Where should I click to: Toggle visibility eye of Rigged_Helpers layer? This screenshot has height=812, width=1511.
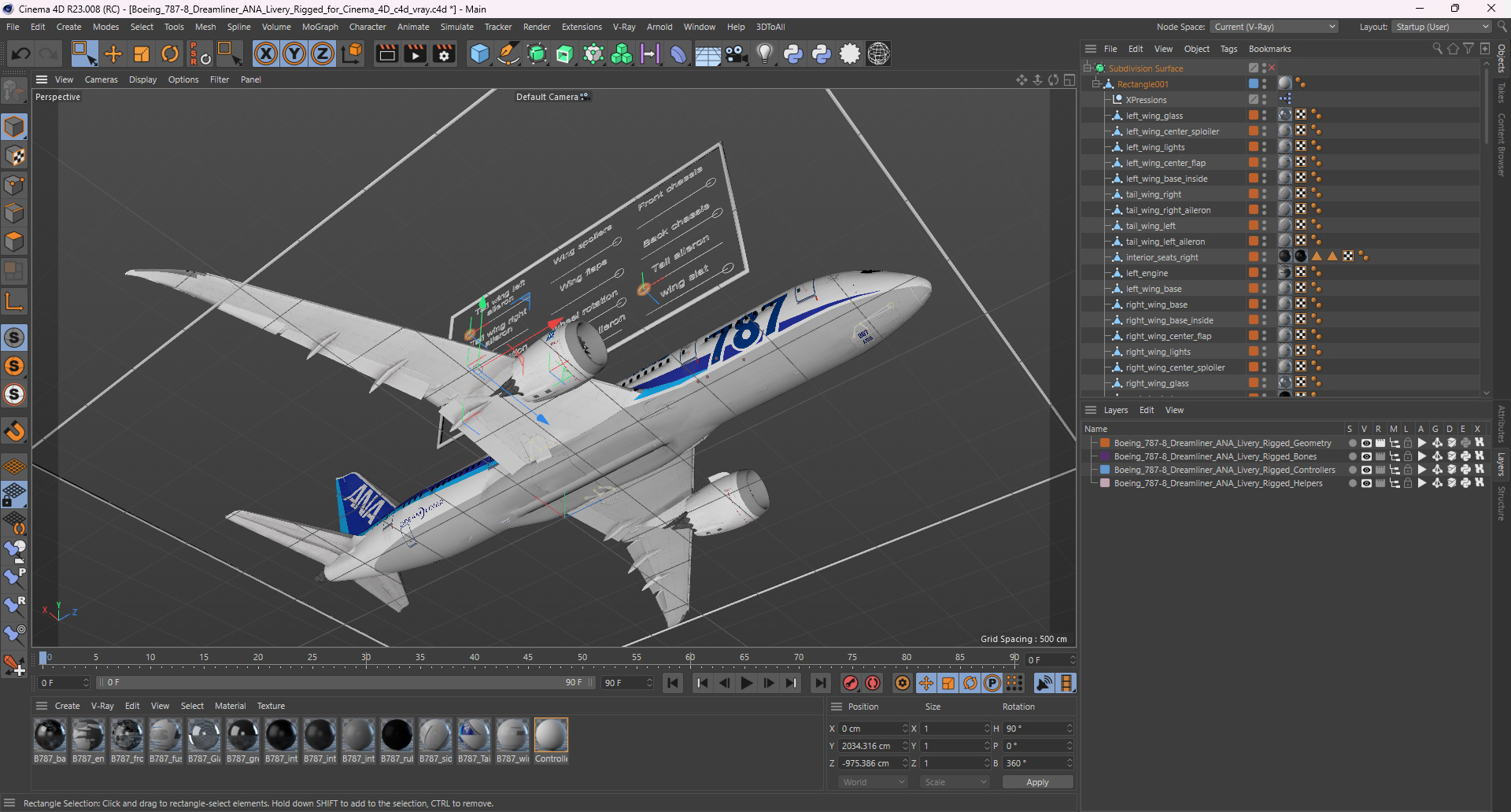(x=1366, y=483)
